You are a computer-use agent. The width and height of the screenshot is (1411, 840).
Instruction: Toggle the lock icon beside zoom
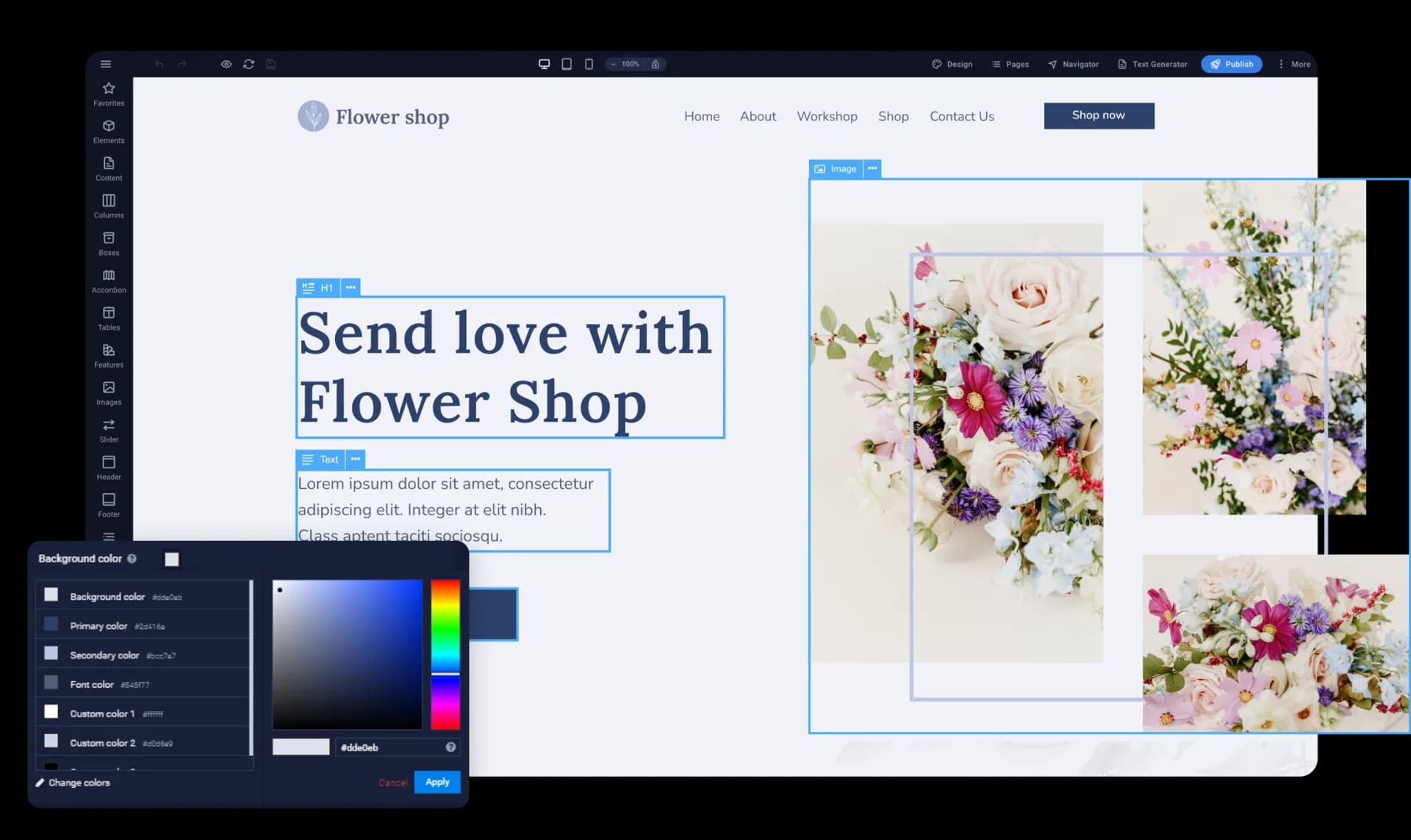point(656,64)
